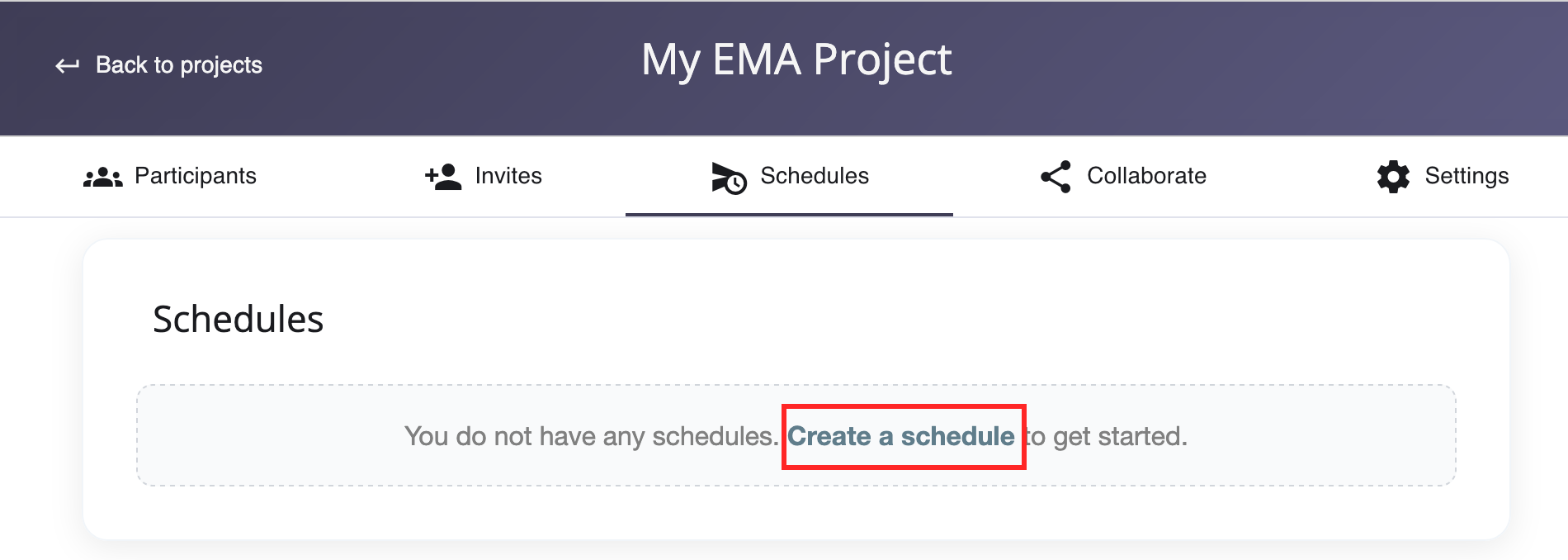Image resolution: width=1568 pixels, height=560 pixels.
Task: Click the back arrow icon
Action: (67, 64)
